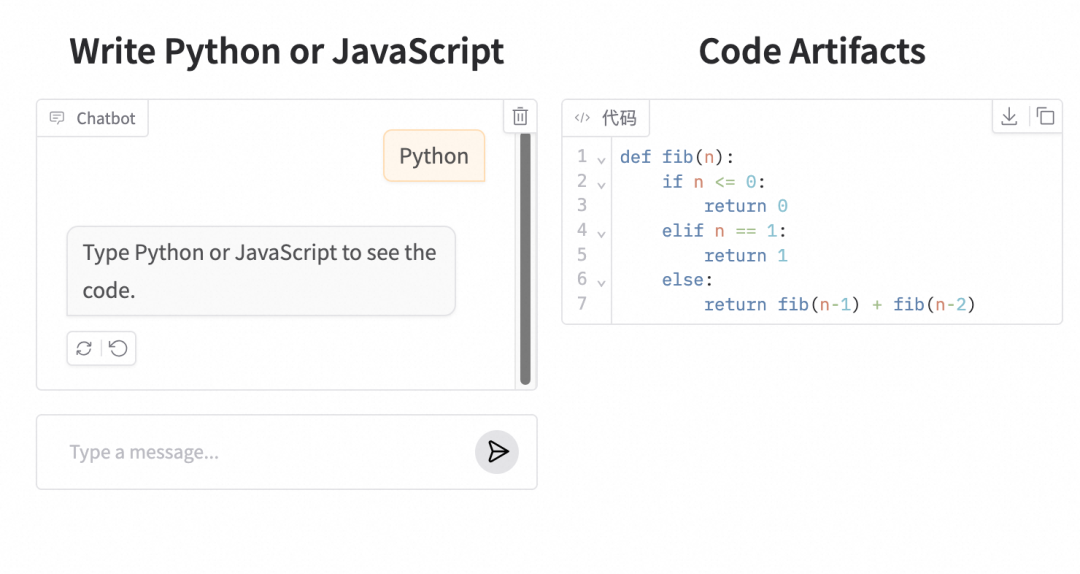Click the code brackets icon beside 代码

pos(582,118)
